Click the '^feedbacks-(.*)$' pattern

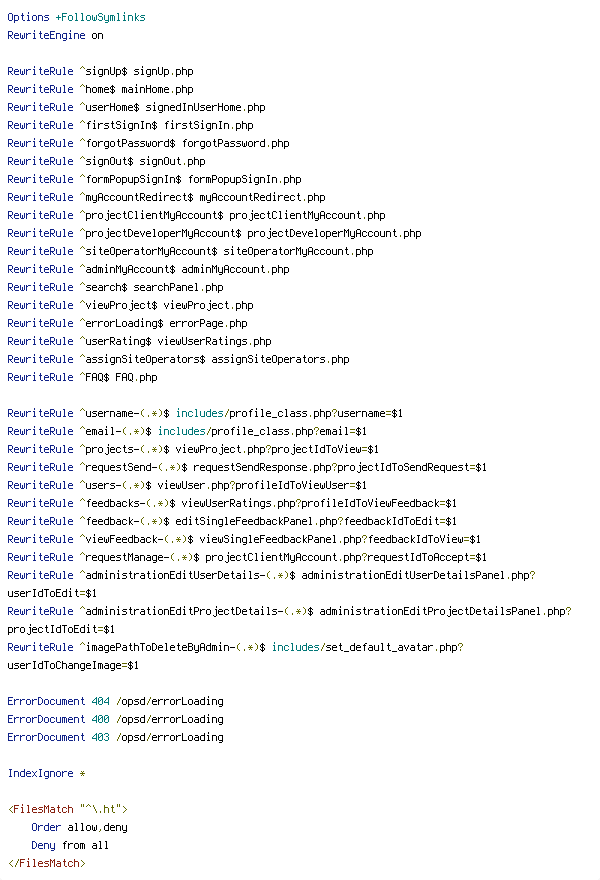pyautogui.click(x=127, y=502)
